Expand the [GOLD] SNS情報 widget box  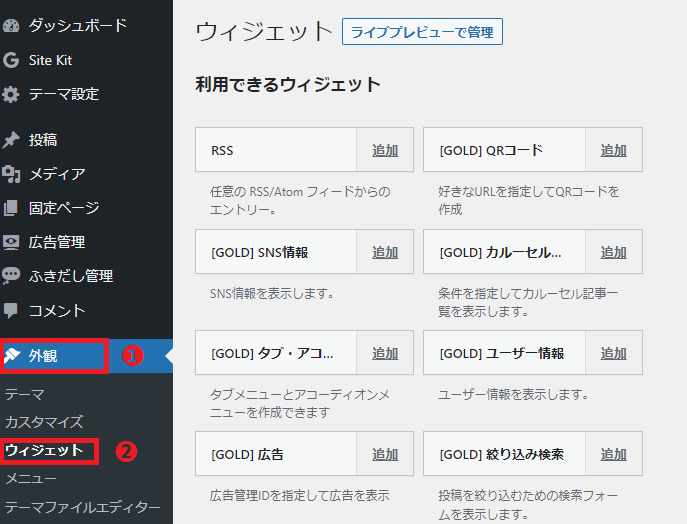pyautogui.click(x=276, y=253)
